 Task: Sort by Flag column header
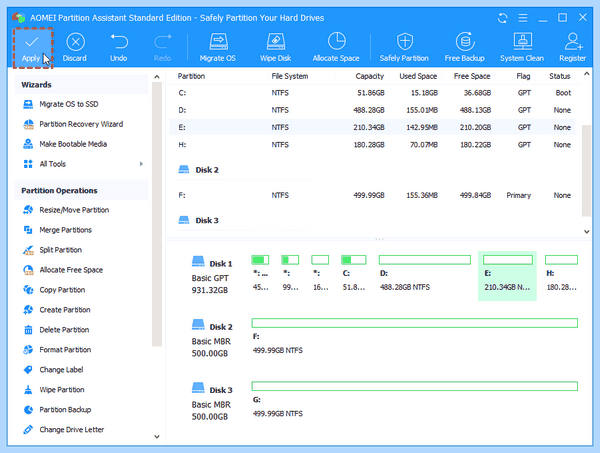pyautogui.click(x=523, y=76)
